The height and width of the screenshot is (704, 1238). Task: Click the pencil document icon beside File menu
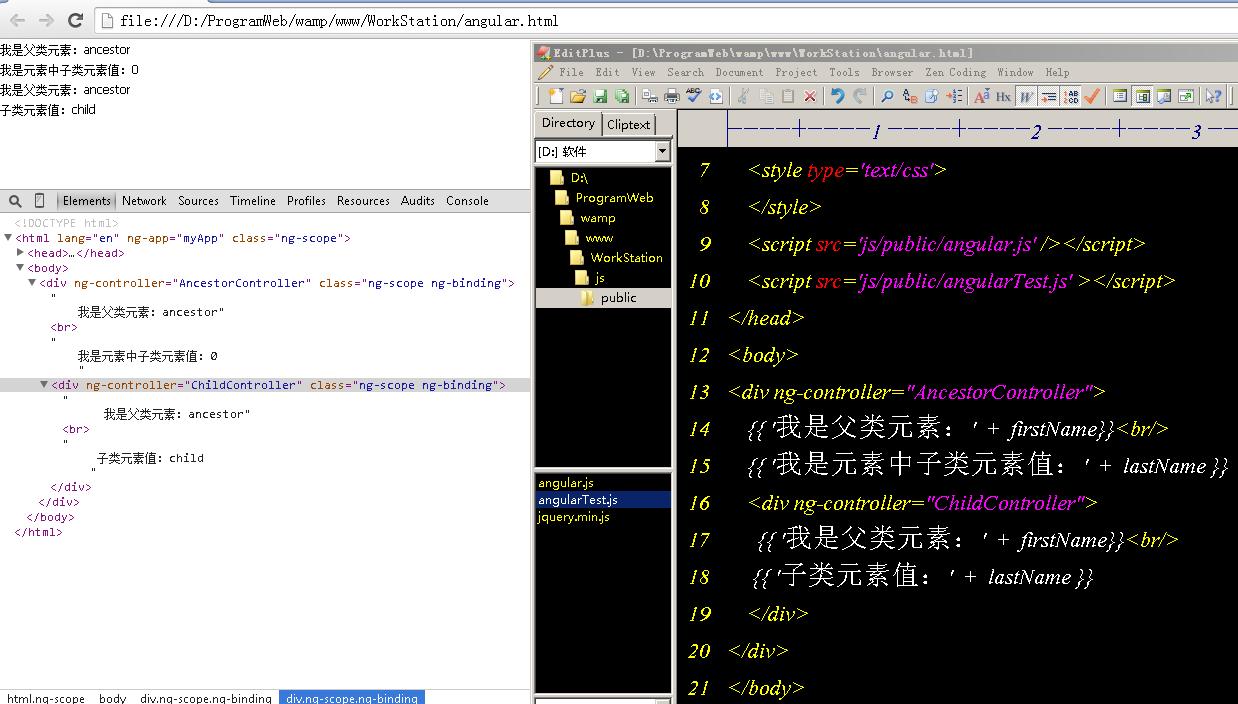[x=546, y=72]
